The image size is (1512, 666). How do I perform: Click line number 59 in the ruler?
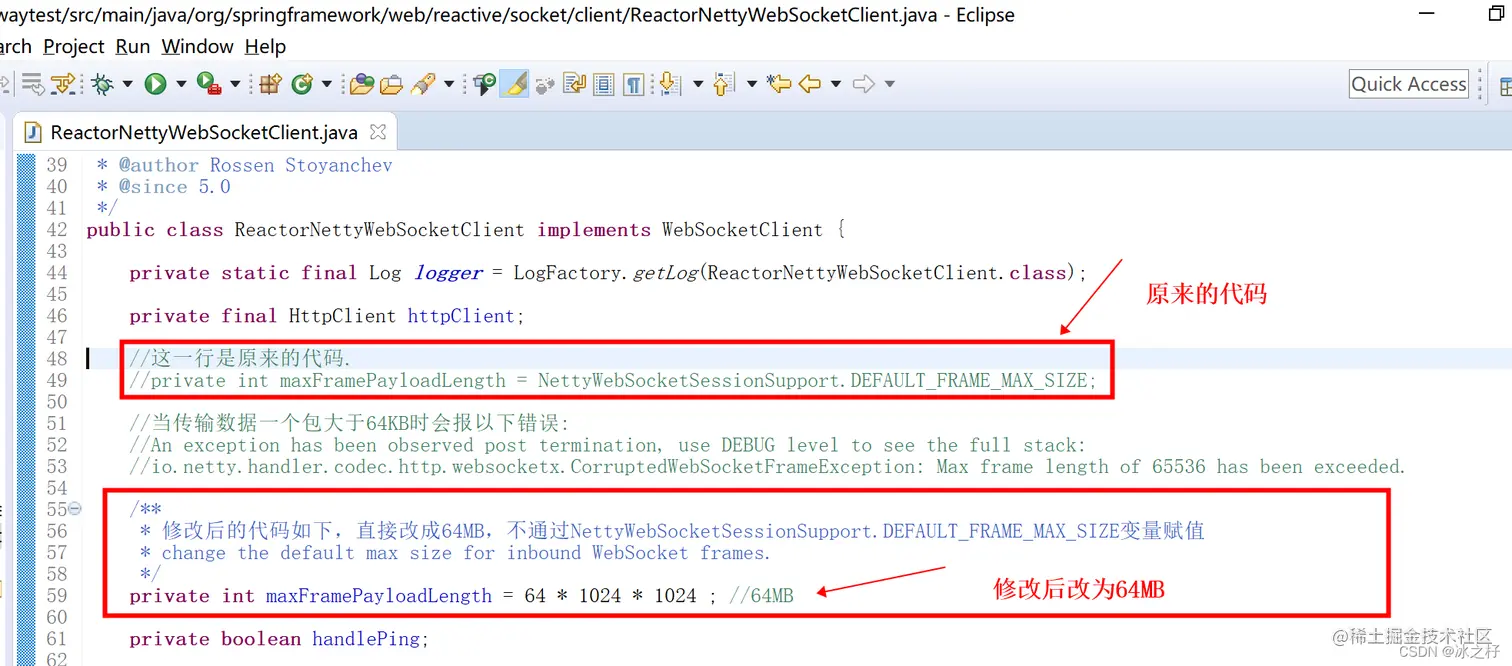57,595
